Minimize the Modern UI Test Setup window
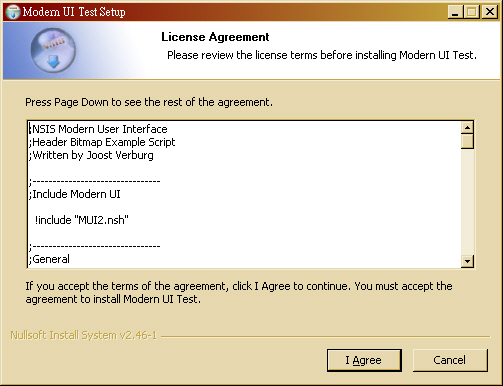 (x=455, y=12)
